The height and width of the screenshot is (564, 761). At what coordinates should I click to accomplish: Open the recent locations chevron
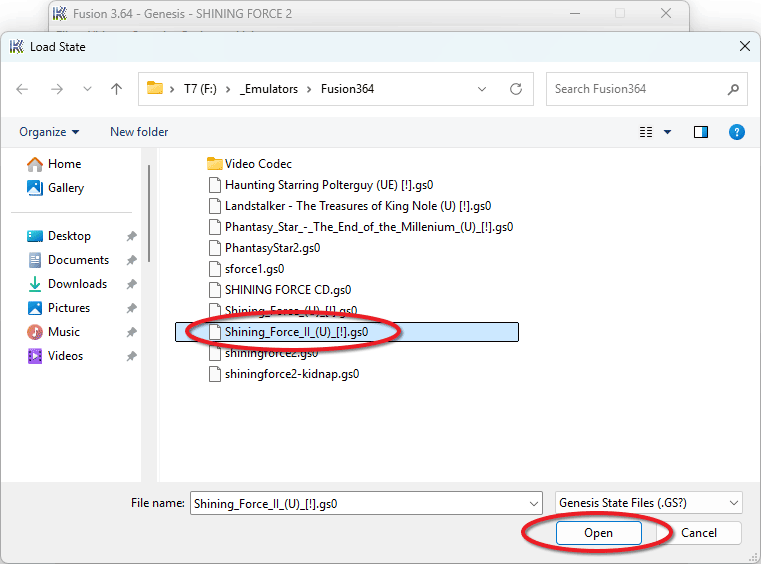click(87, 89)
